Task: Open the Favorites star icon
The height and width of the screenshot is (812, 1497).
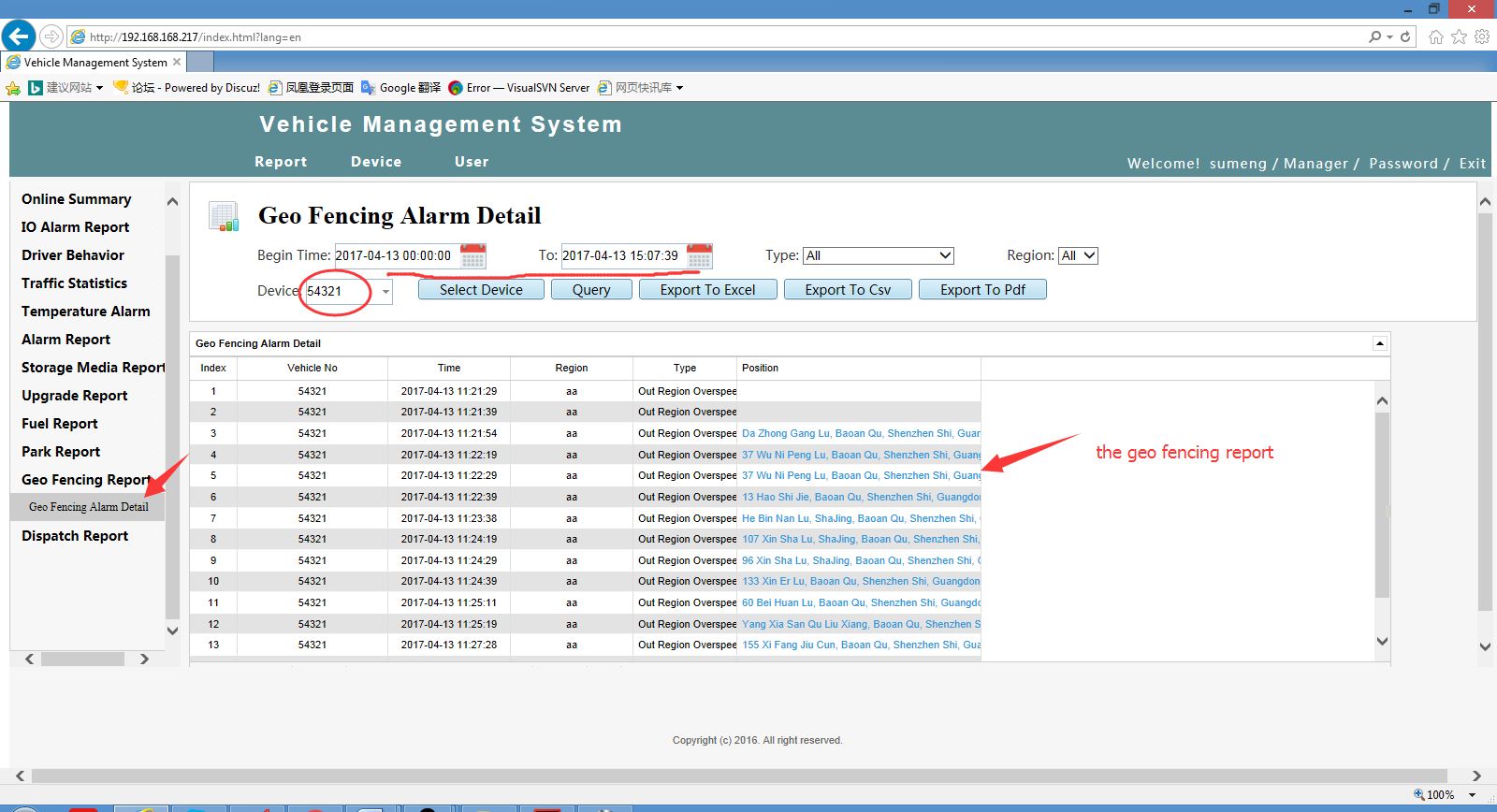Action: [x=1459, y=36]
